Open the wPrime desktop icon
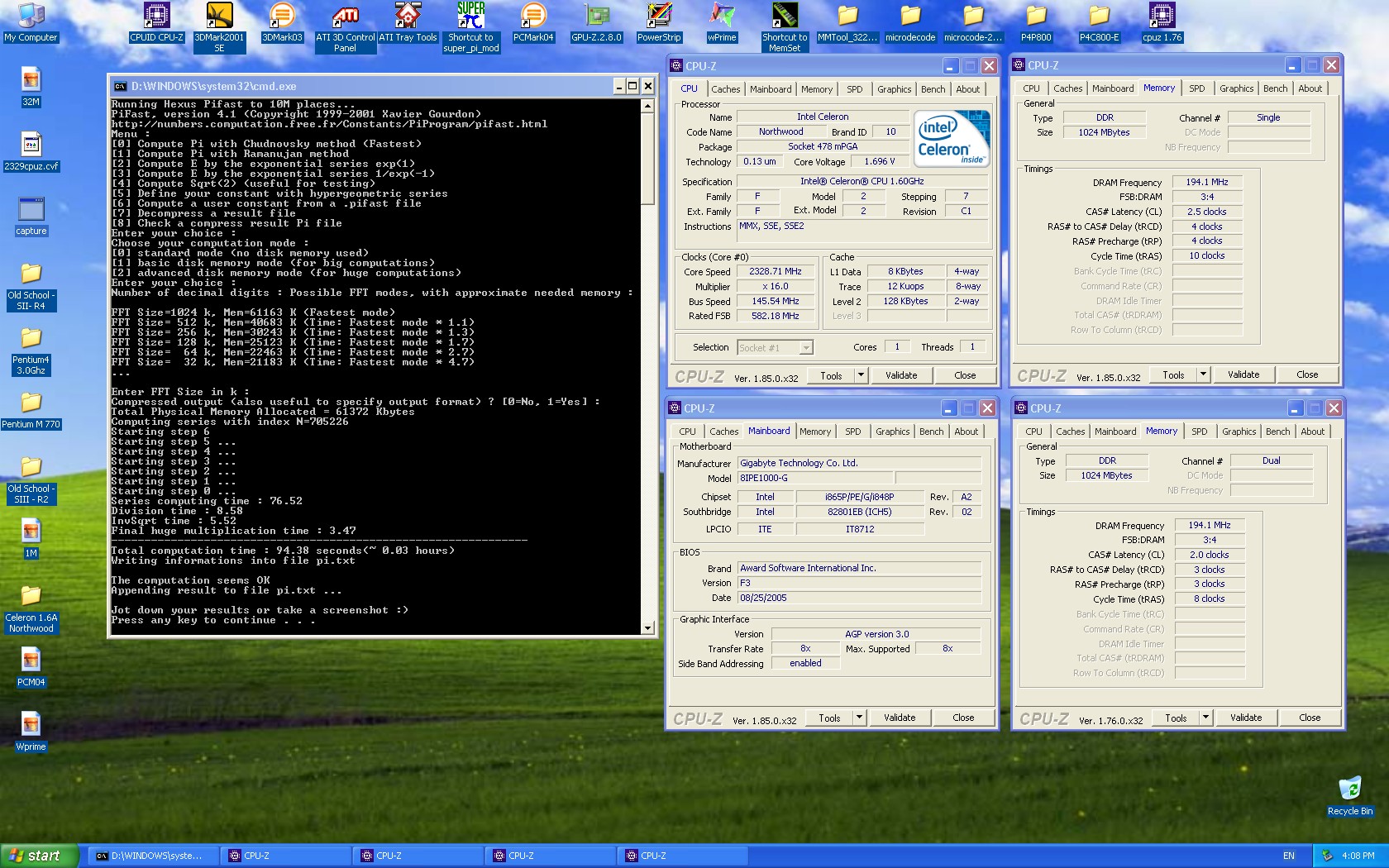1389x868 pixels. [x=722, y=23]
